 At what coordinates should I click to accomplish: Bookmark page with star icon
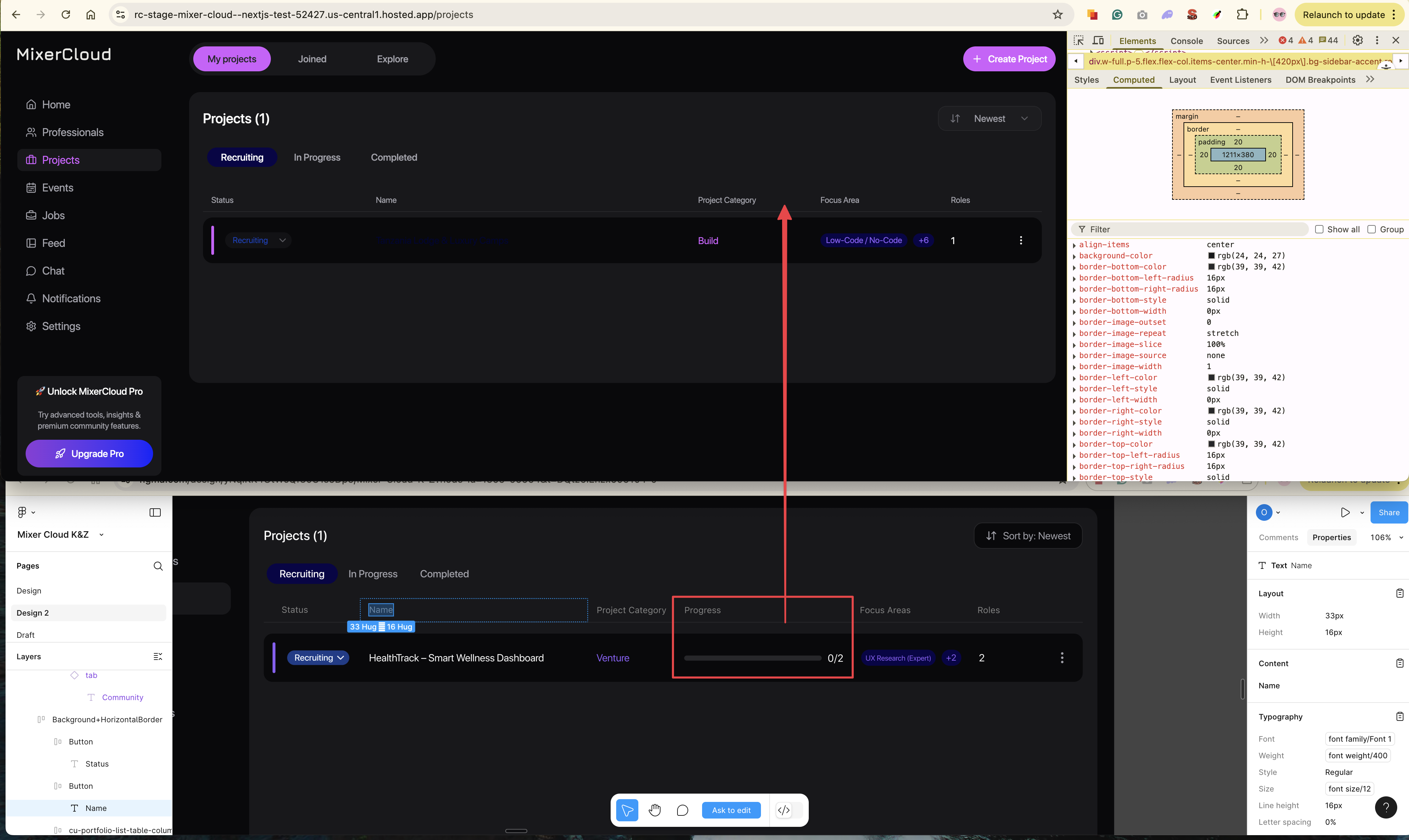click(x=1057, y=15)
